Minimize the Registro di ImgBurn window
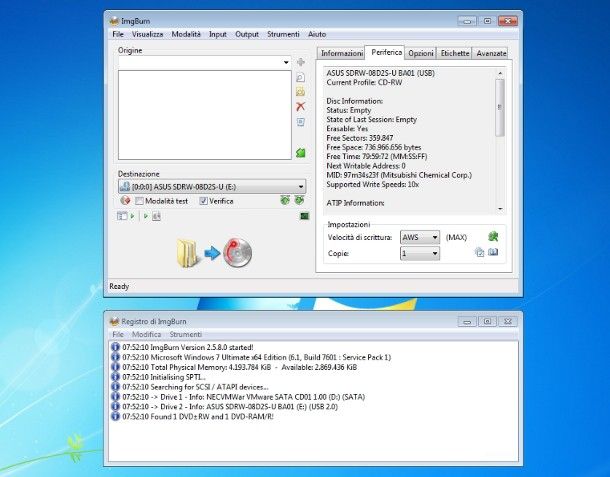The height and width of the screenshot is (477, 610). click(467, 321)
